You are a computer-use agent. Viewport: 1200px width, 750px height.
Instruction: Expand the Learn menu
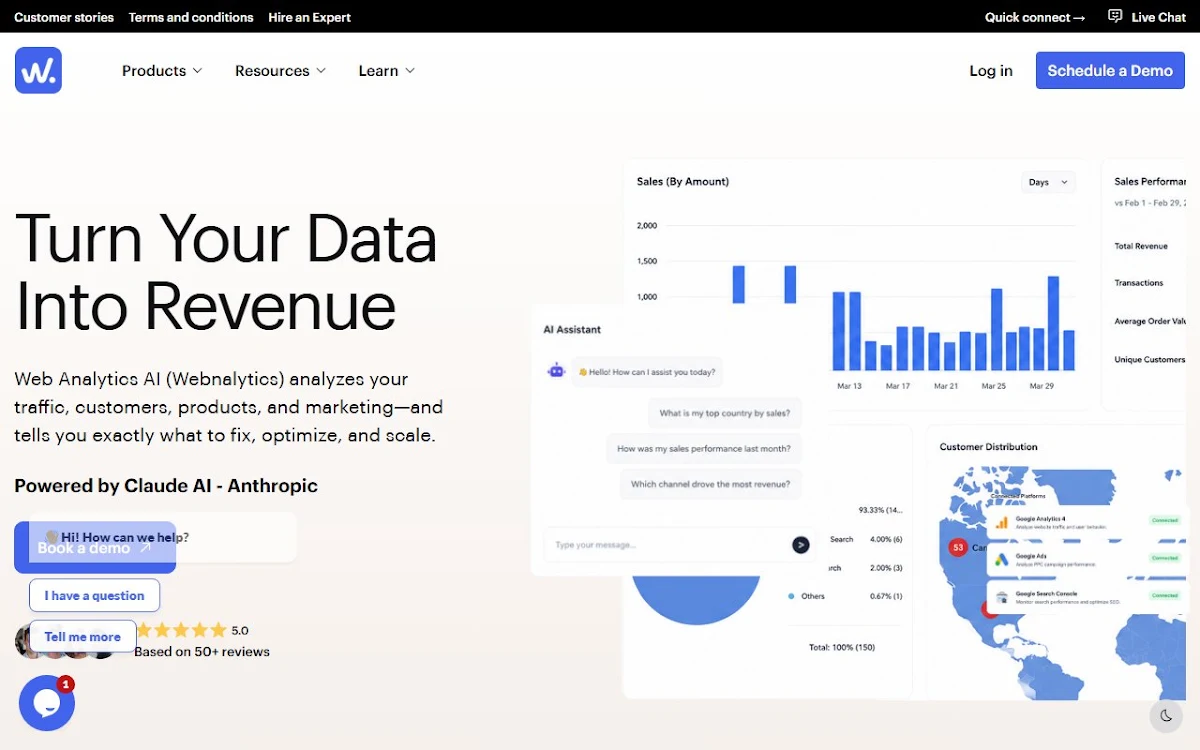386,71
